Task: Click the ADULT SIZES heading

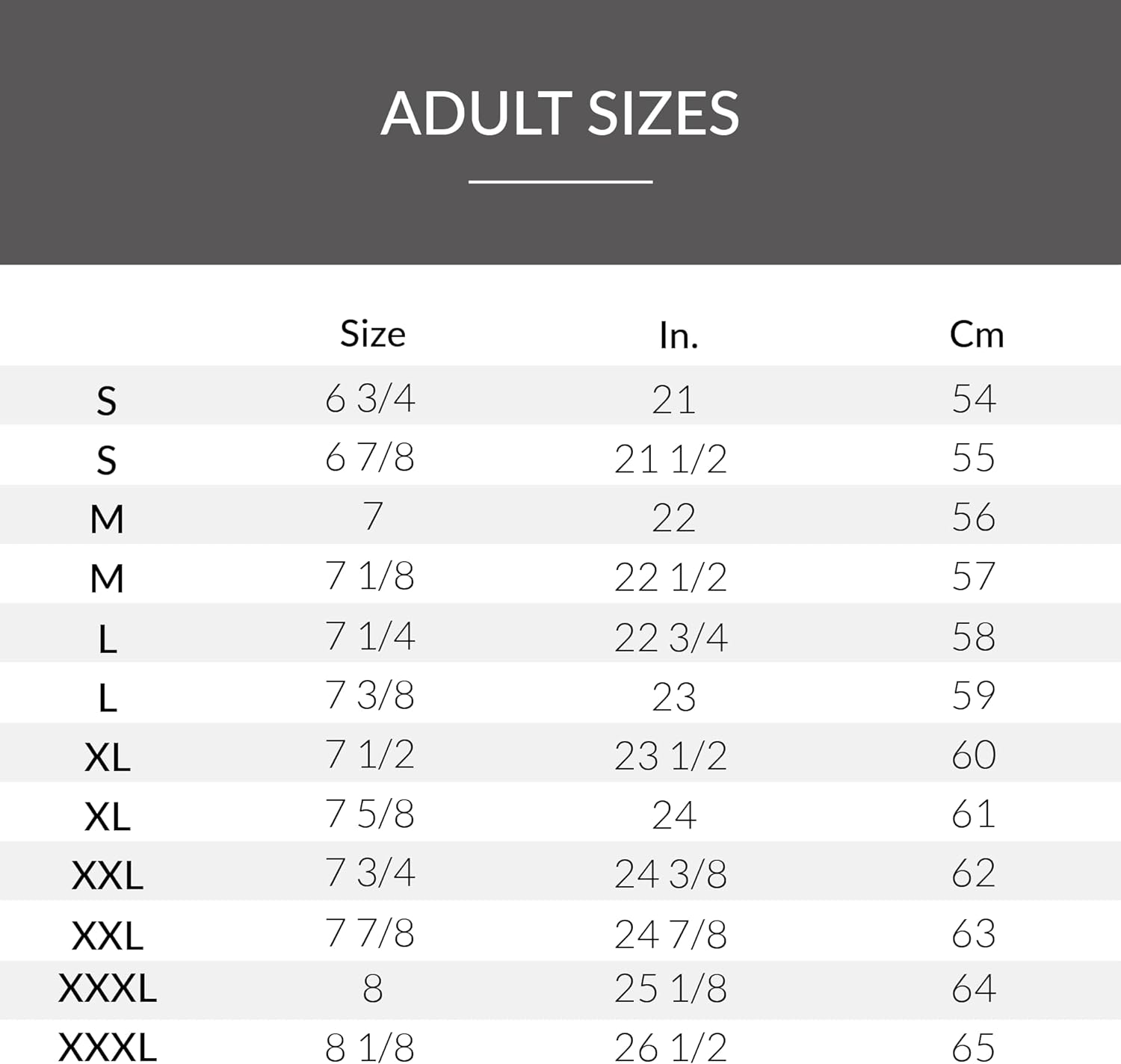Action: coord(560,114)
